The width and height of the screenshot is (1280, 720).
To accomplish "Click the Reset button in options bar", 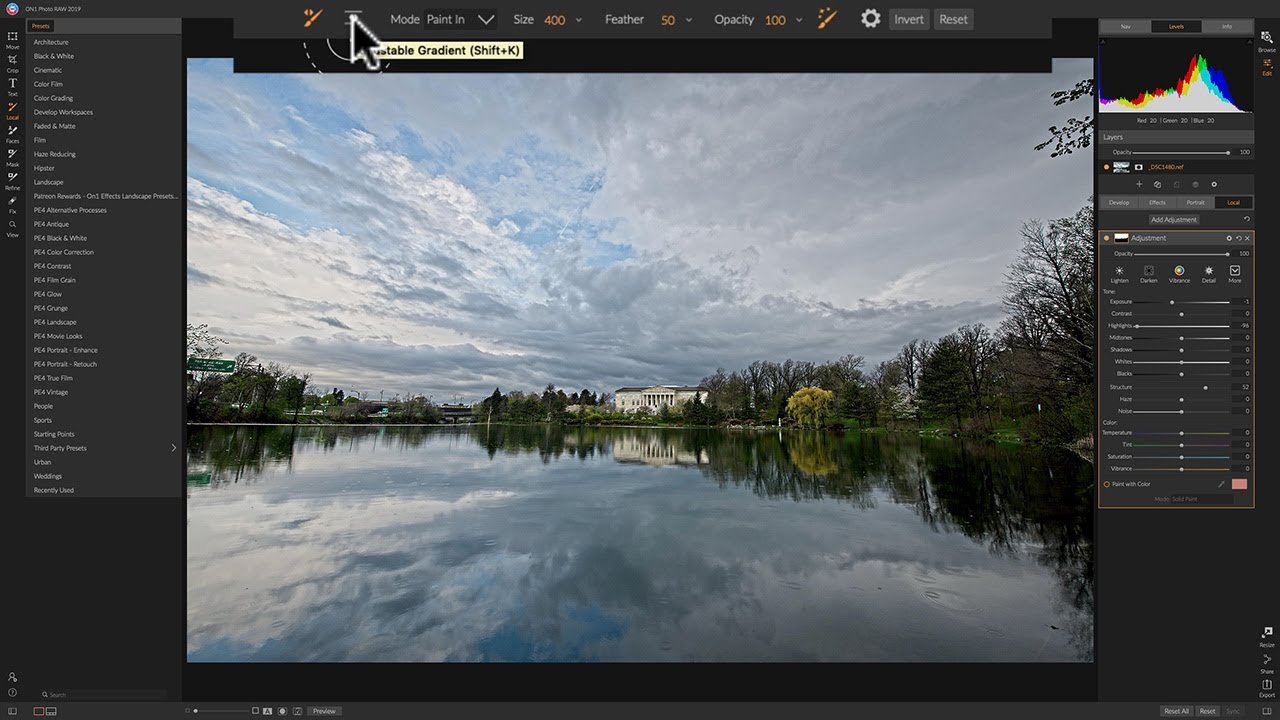I will (954, 19).
